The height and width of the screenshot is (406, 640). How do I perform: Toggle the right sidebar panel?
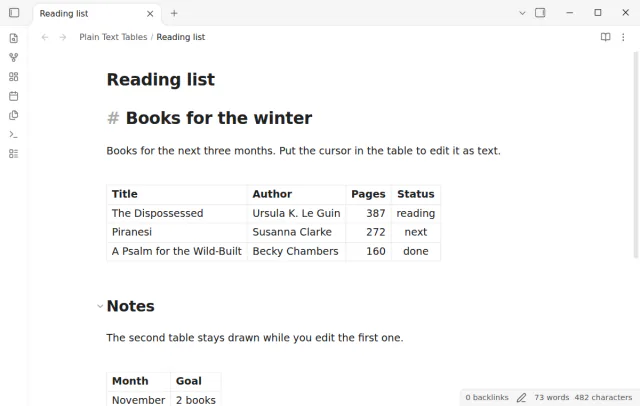[x=540, y=13]
